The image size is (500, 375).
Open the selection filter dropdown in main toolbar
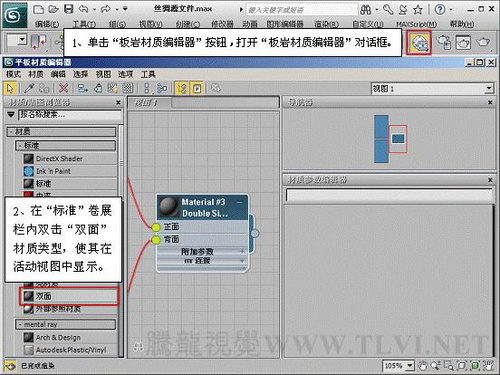point(22,40)
